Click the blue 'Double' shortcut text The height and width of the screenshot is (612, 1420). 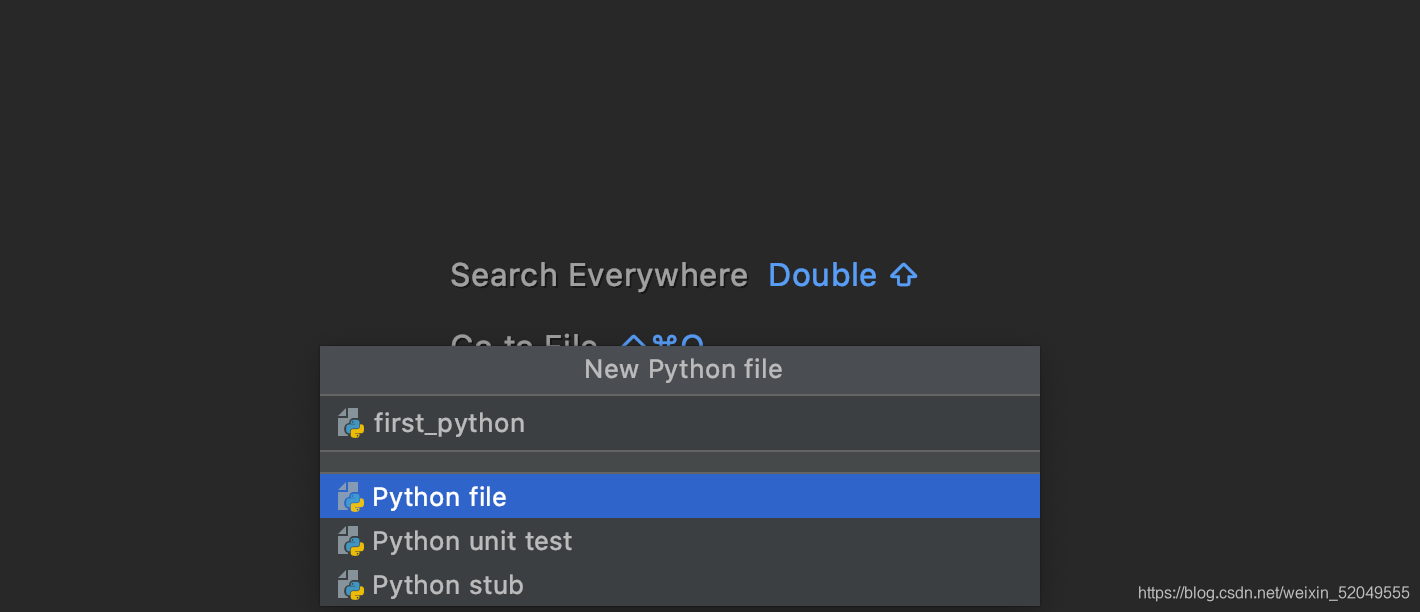[x=822, y=275]
